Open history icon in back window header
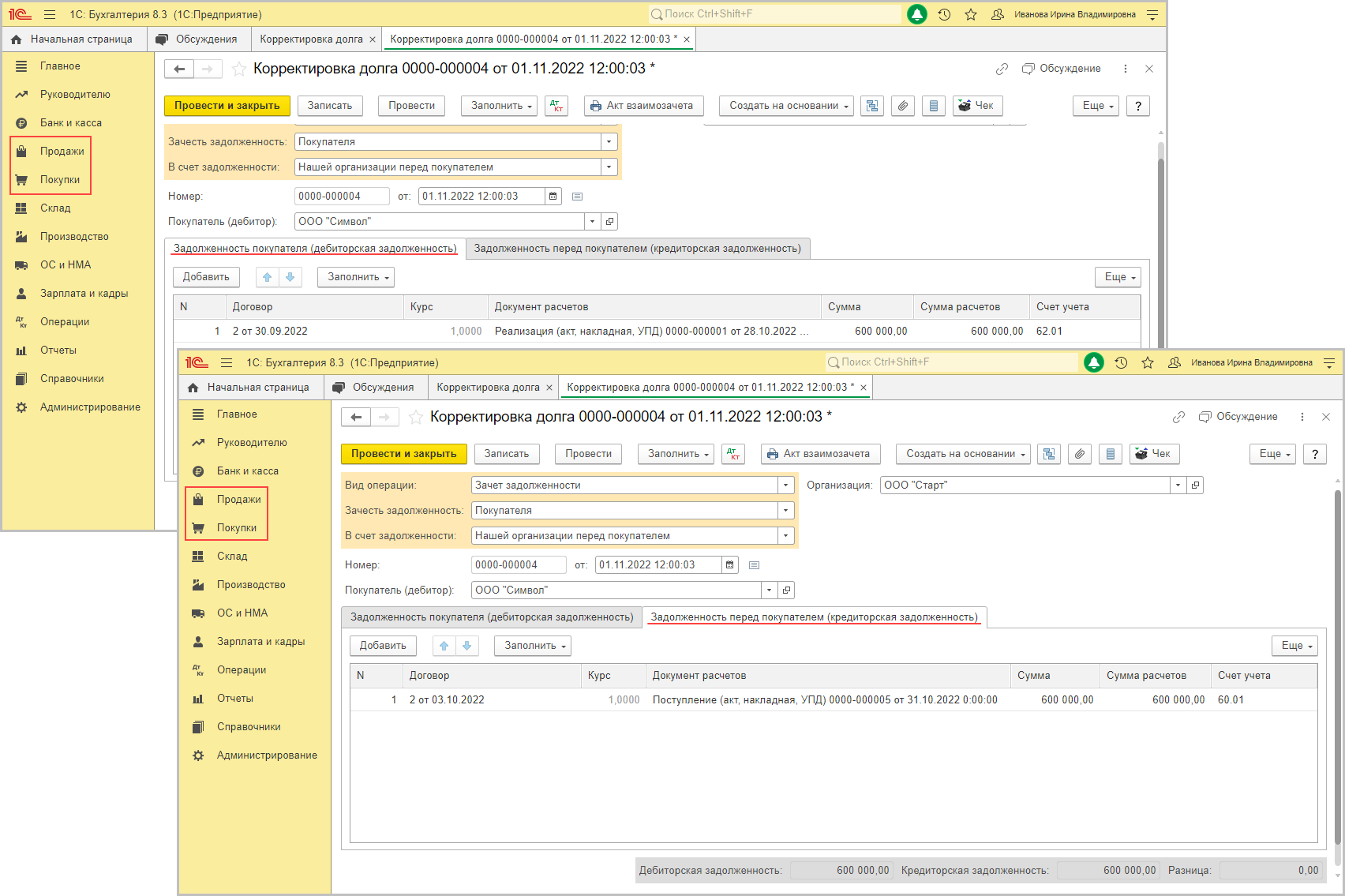Viewport: 1345px width, 896px height. (x=944, y=14)
